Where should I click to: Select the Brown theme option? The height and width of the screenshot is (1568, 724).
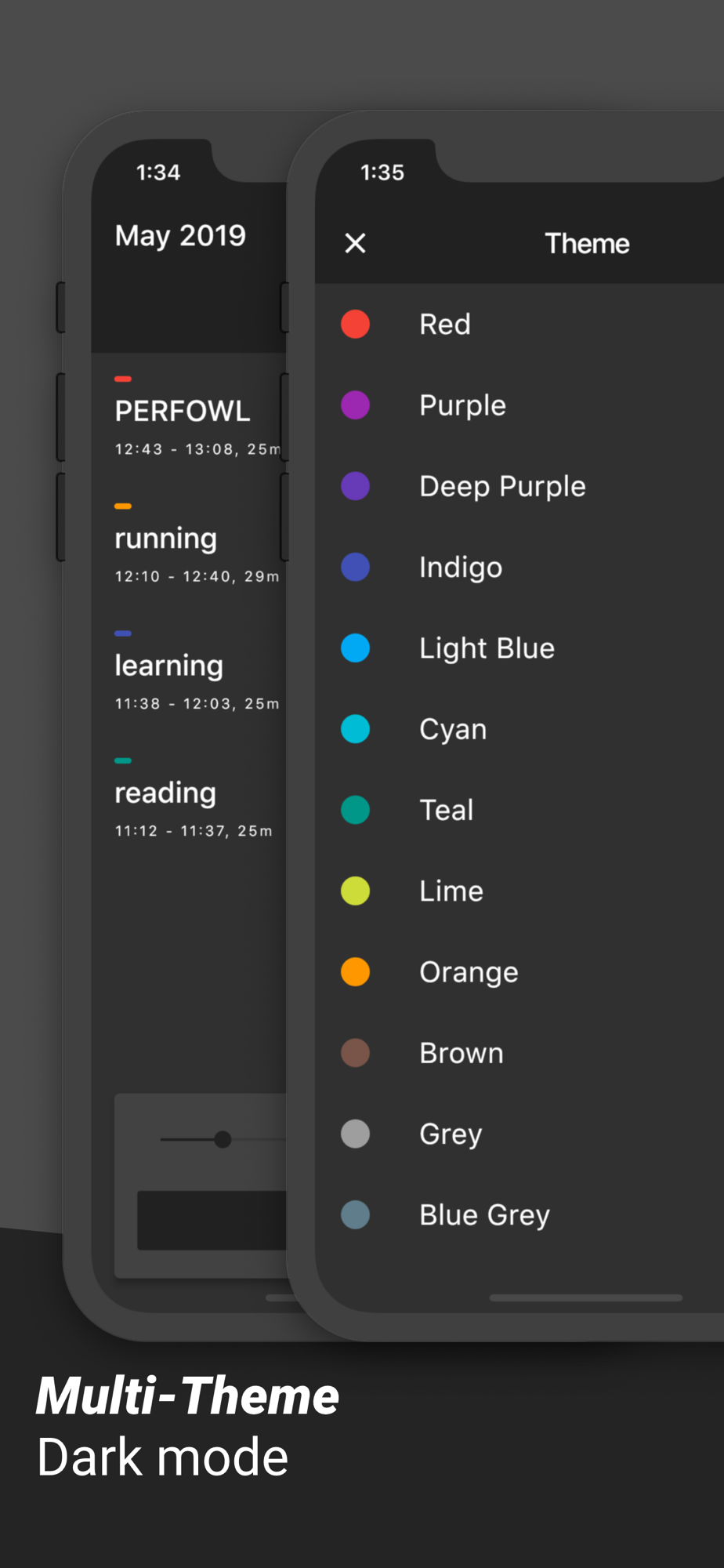[x=461, y=1053]
